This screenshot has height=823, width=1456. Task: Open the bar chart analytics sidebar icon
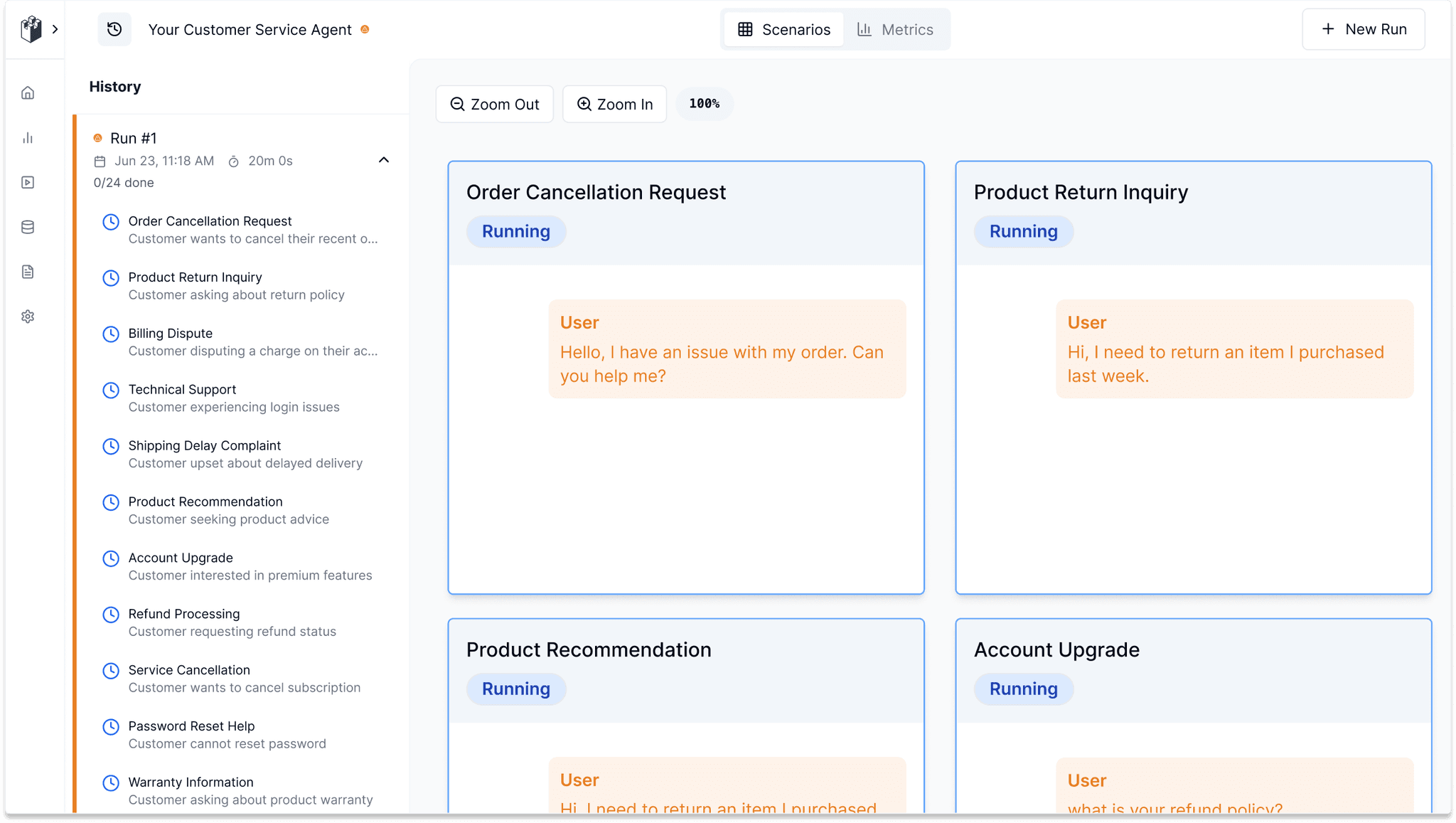(28, 138)
